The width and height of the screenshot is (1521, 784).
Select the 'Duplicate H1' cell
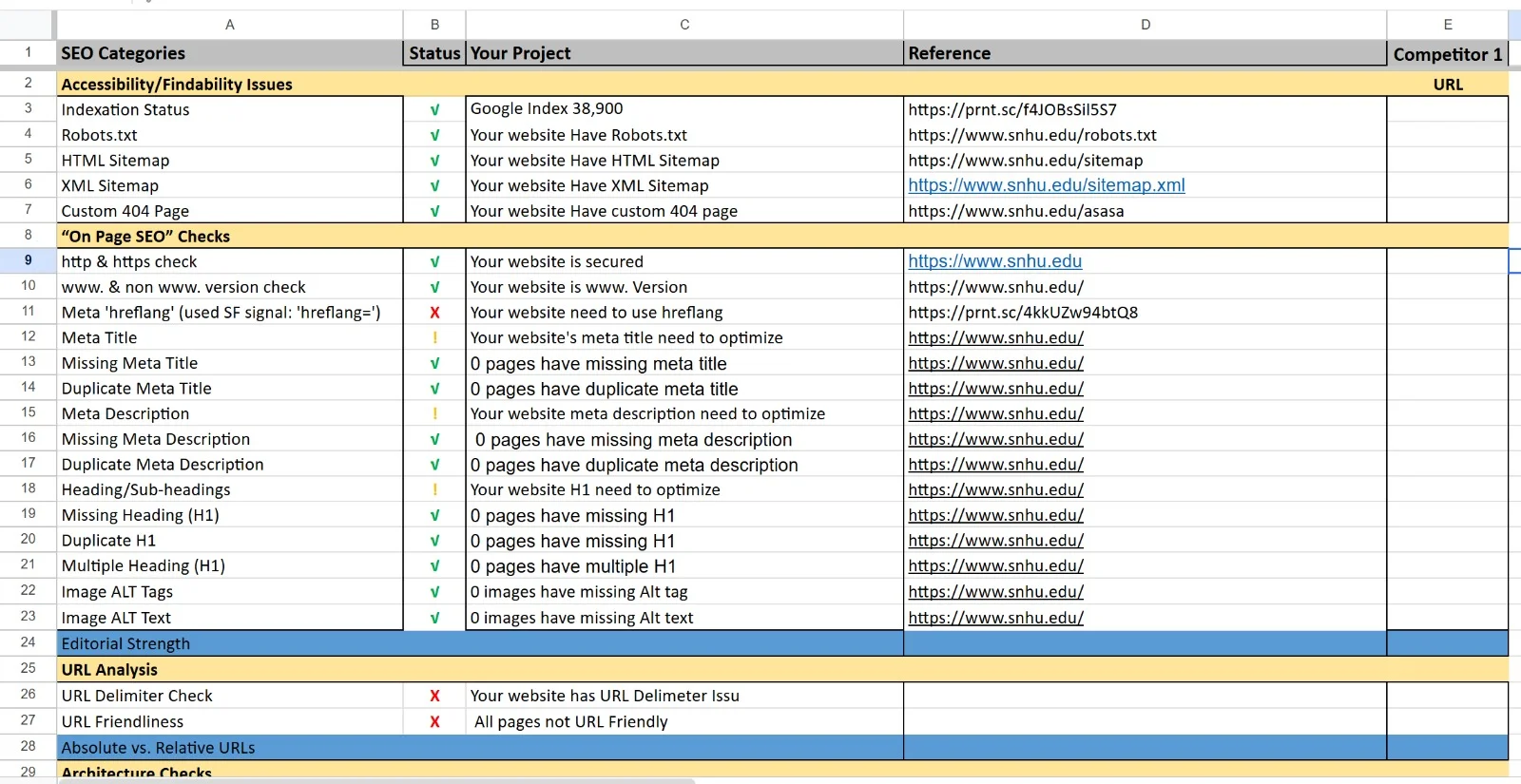[x=229, y=541]
